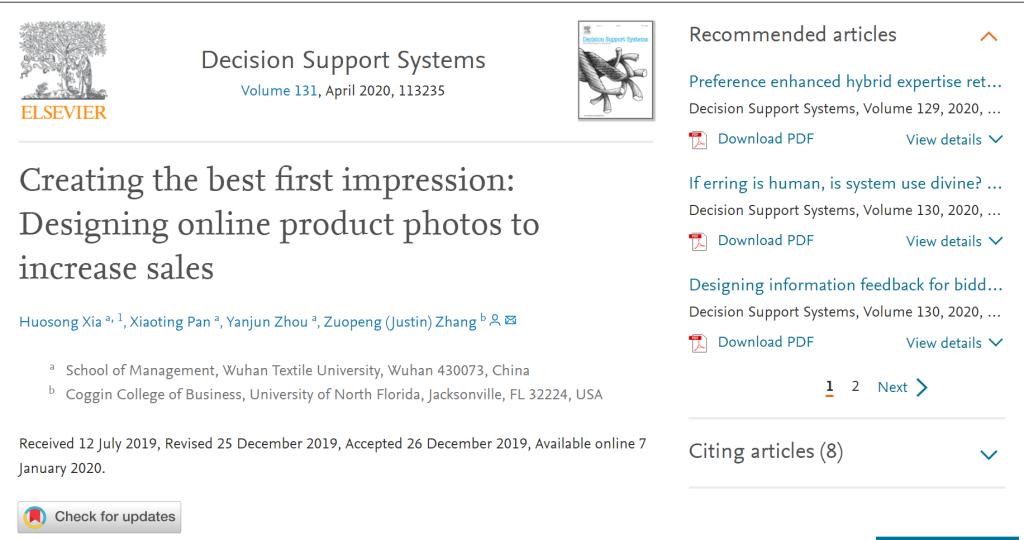Viewport: 1024px width, 540px height.
Task: Expand View details for the third recommended article
Action: [953, 343]
